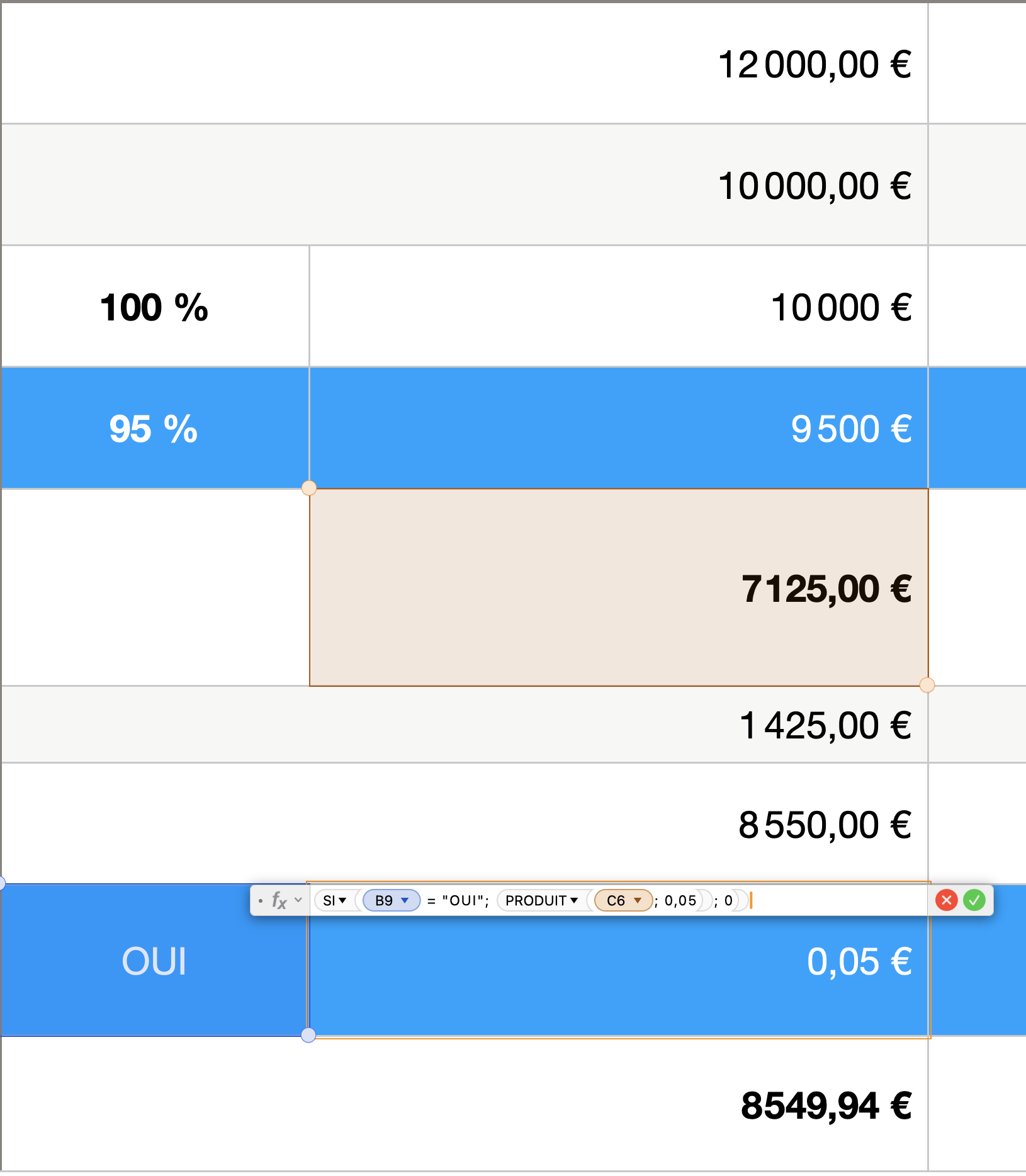Open the B9 reference token dropdown
Viewport: 1026px width, 1176px height.
405,900
